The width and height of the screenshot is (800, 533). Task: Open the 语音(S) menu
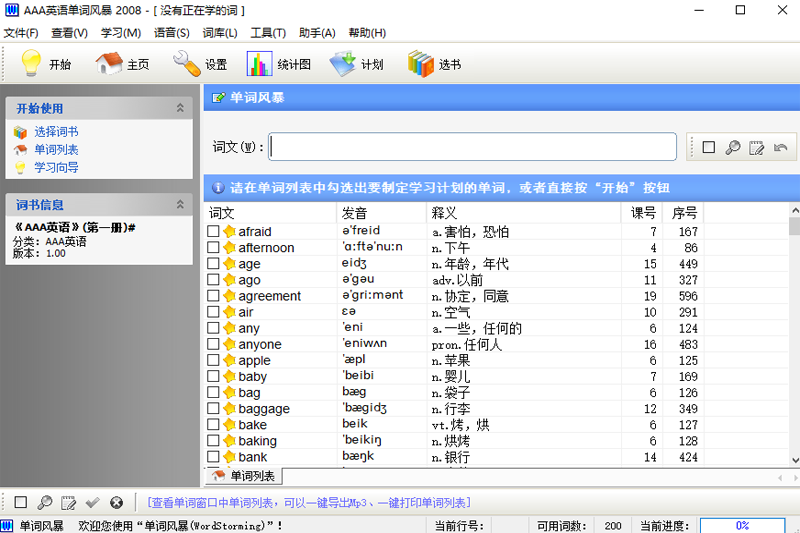click(171, 33)
